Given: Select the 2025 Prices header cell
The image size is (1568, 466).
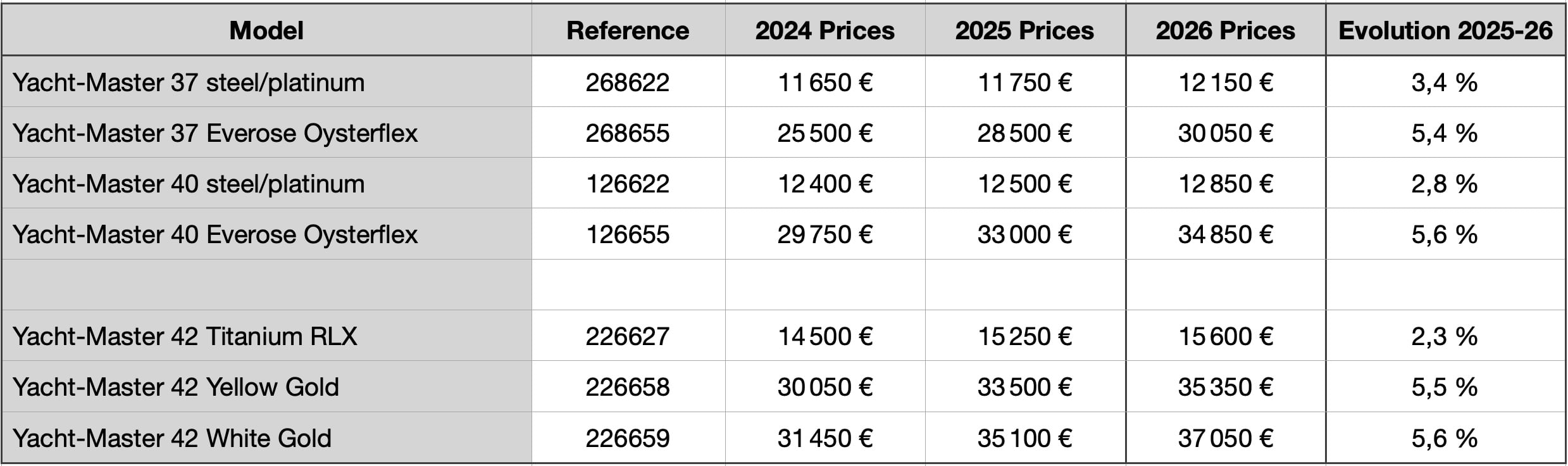Looking at the screenshot, I should coord(1024,30).
